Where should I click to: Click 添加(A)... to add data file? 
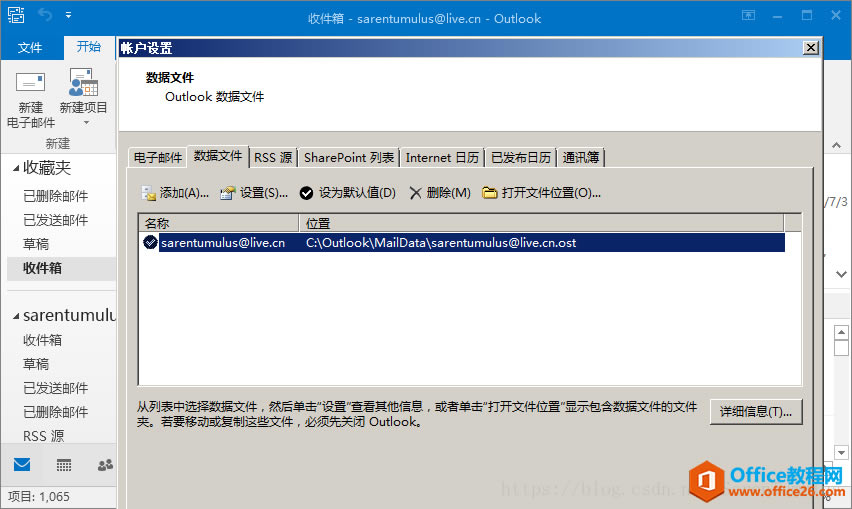tap(175, 193)
